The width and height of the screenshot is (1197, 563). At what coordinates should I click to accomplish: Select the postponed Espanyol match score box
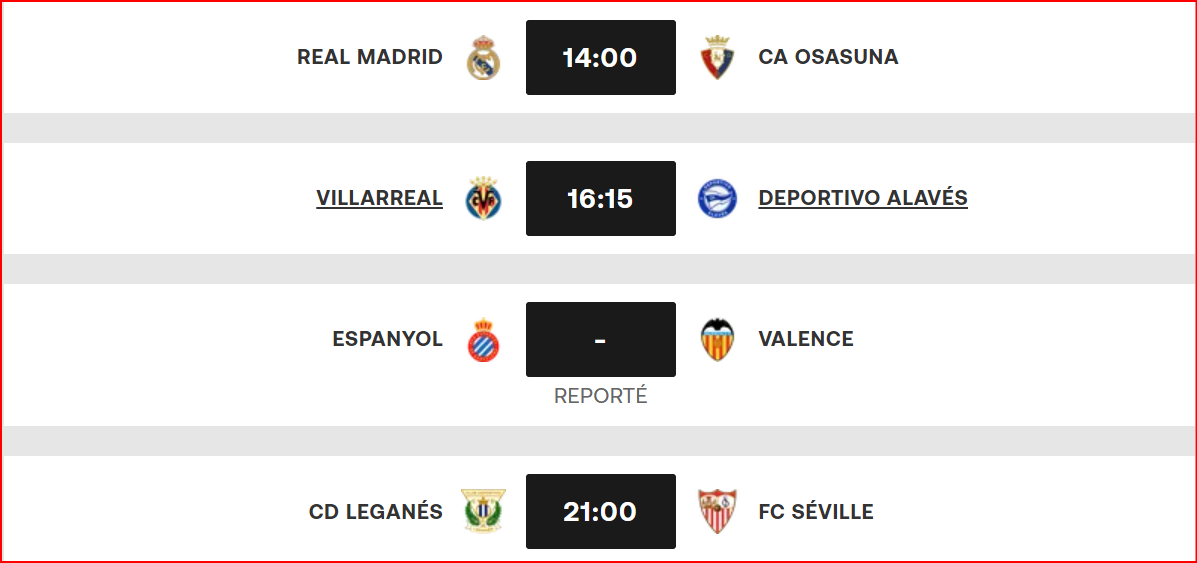pyautogui.click(x=601, y=339)
